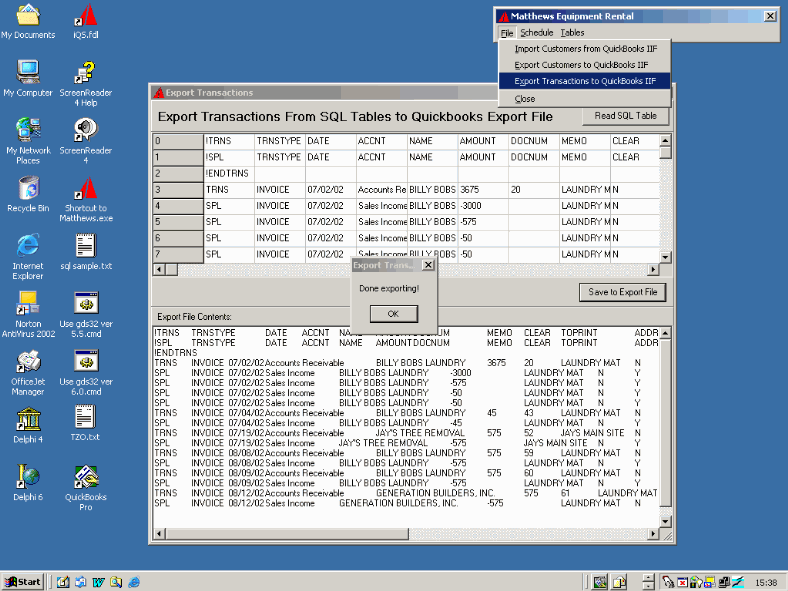Click OK in the Done exporting dialog

[393, 314]
